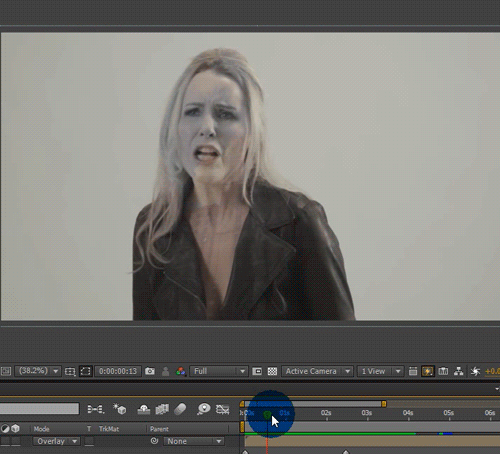Select the keyframe diamond near 02s
This screenshot has width=500, height=454.
click(346, 452)
